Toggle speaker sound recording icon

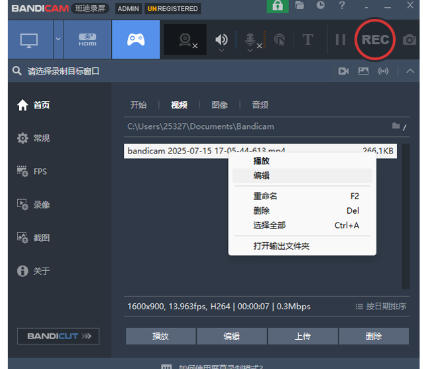221,40
